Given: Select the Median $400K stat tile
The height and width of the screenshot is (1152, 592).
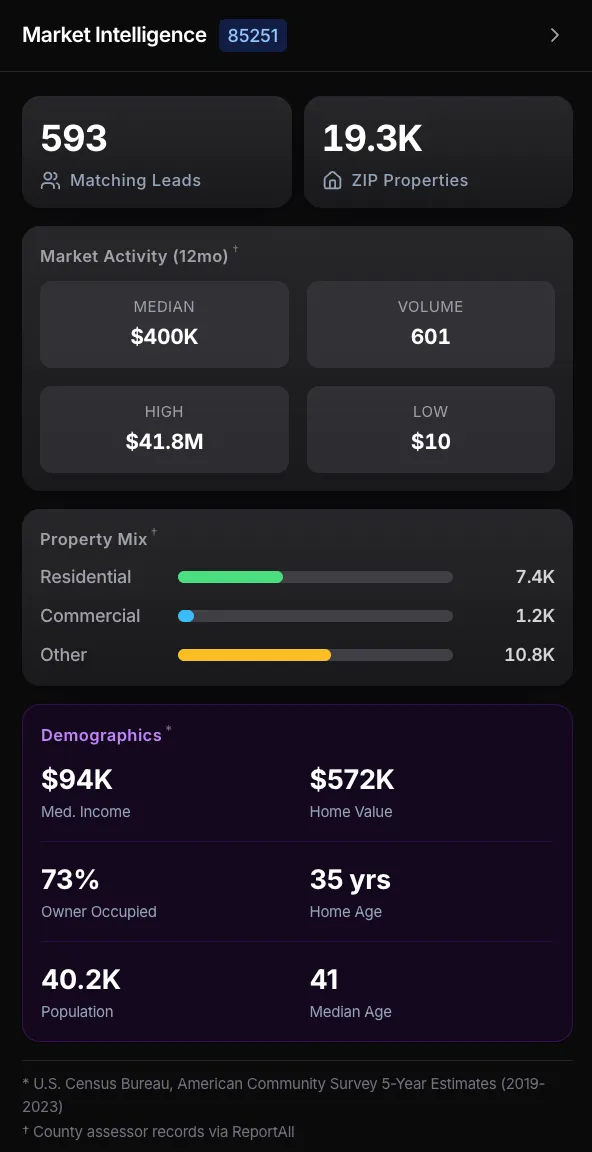Looking at the screenshot, I should [164, 324].
